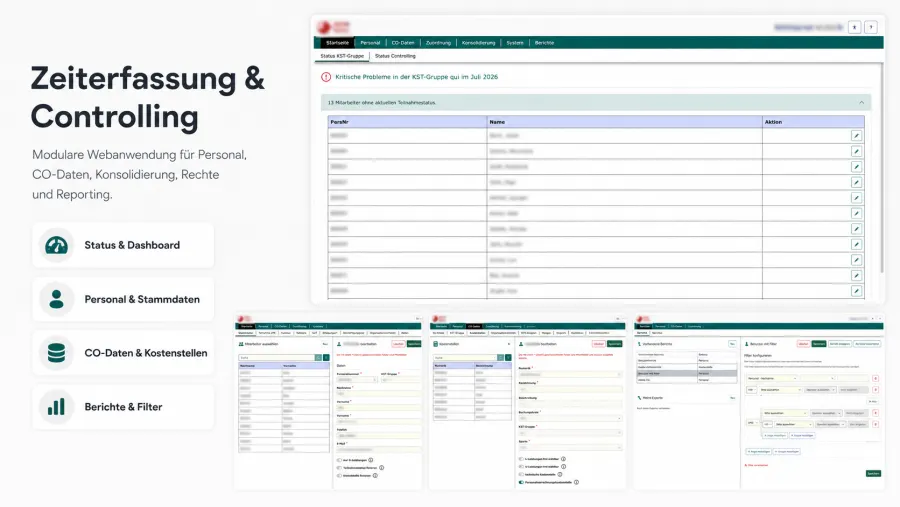Collapse the 13 Mitarbeiter ohne Teilnahmestatus section
The image size is (900, 507).
click(x=862, y=102)
